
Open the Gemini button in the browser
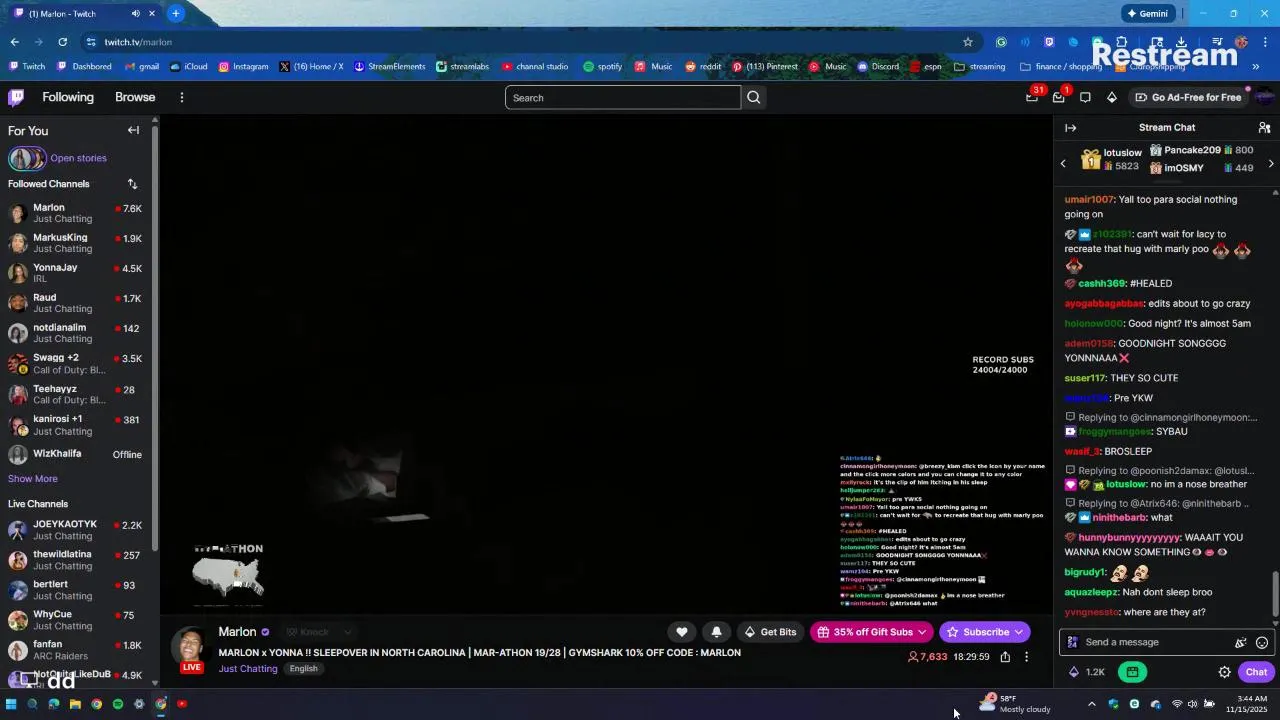pyautogui.click(x=1147, y=14)
